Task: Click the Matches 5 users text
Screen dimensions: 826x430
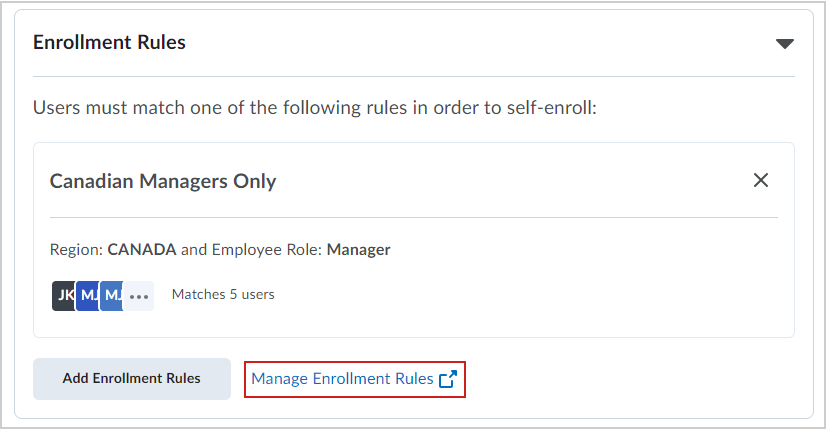Action: [x=223, y=294]
